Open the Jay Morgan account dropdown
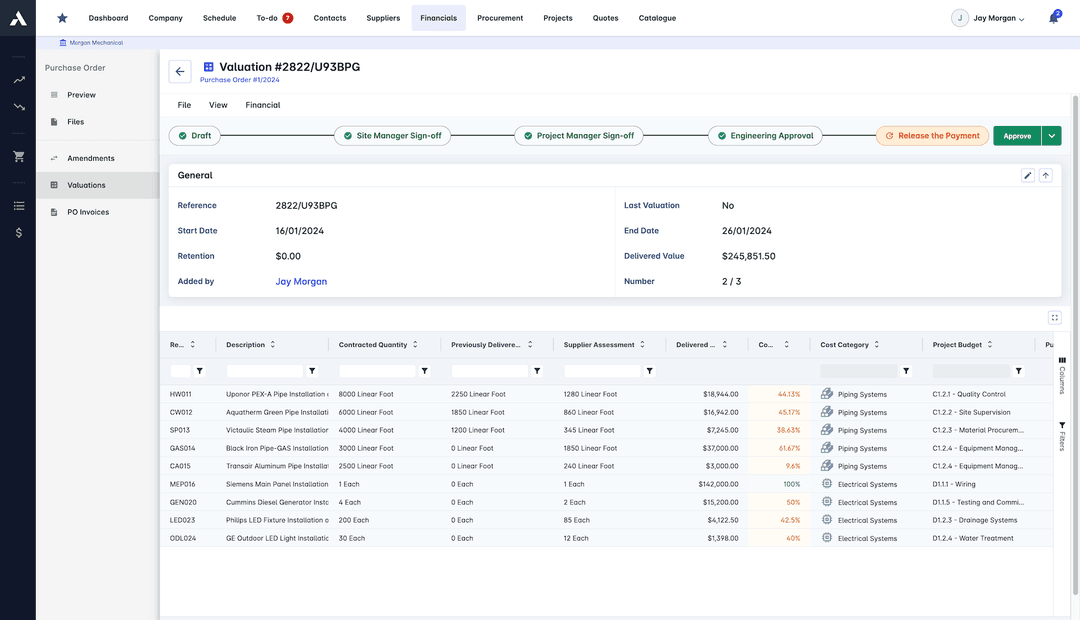Image resolution: width=1080 pixels, height=620 pixels. point(995,17)
